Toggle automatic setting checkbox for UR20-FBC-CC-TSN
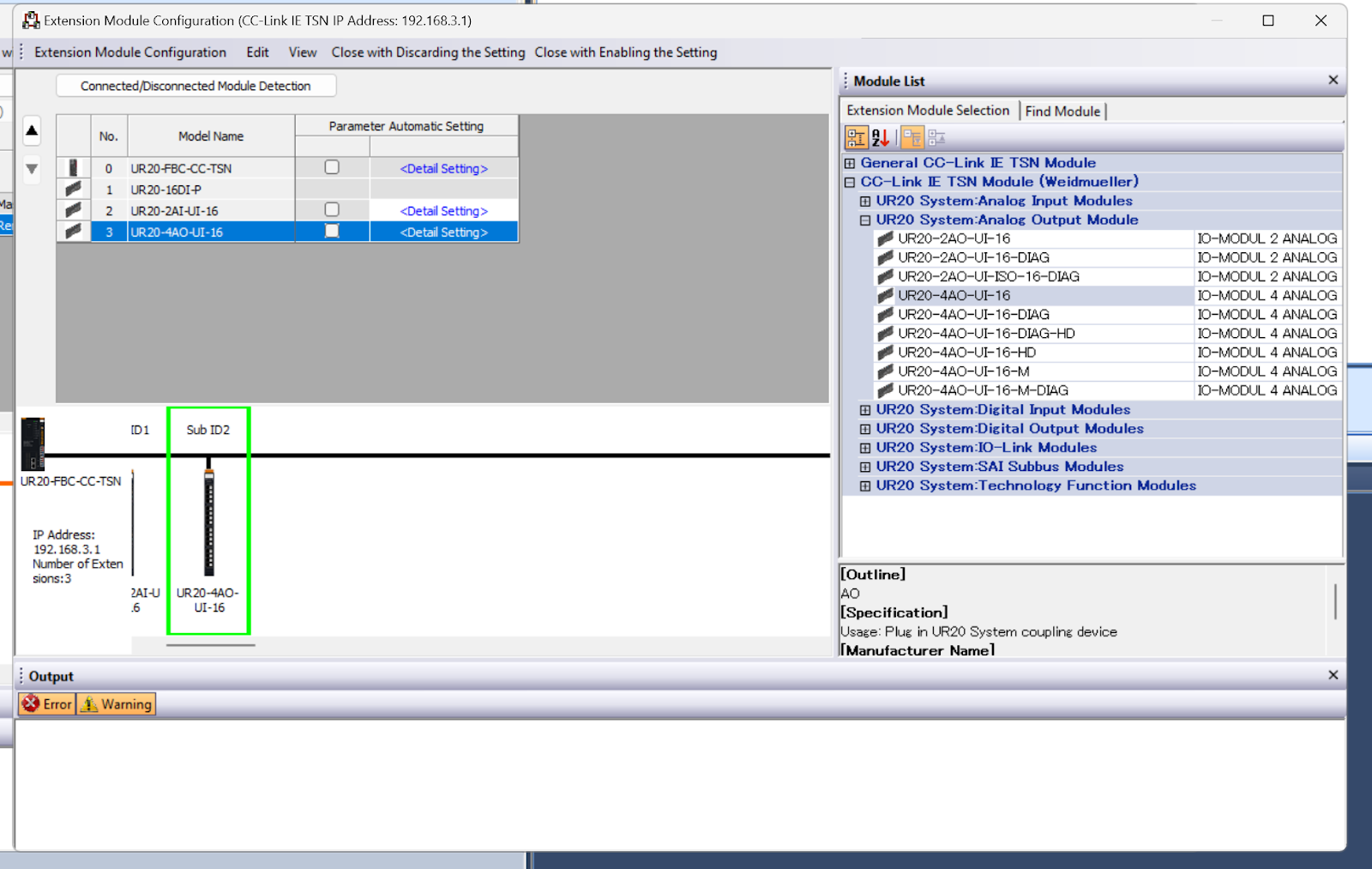 tap(332, 167)
